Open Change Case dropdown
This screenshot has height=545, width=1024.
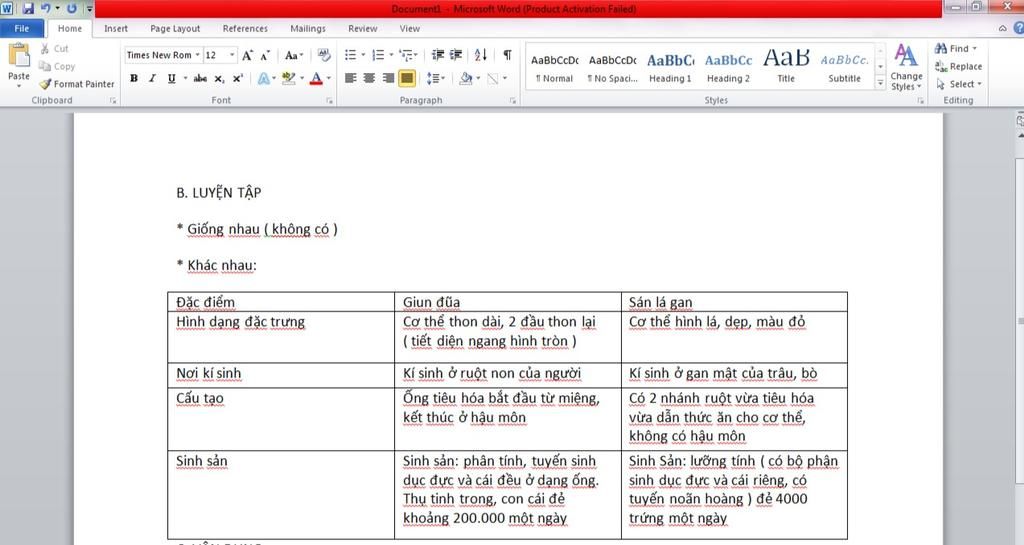coord(294,55)
